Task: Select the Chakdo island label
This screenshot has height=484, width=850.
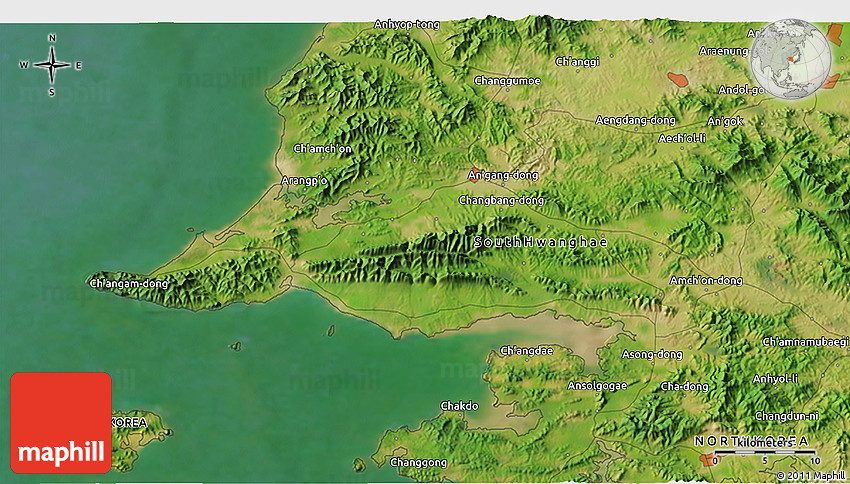Action: click(x=459, y=406)
